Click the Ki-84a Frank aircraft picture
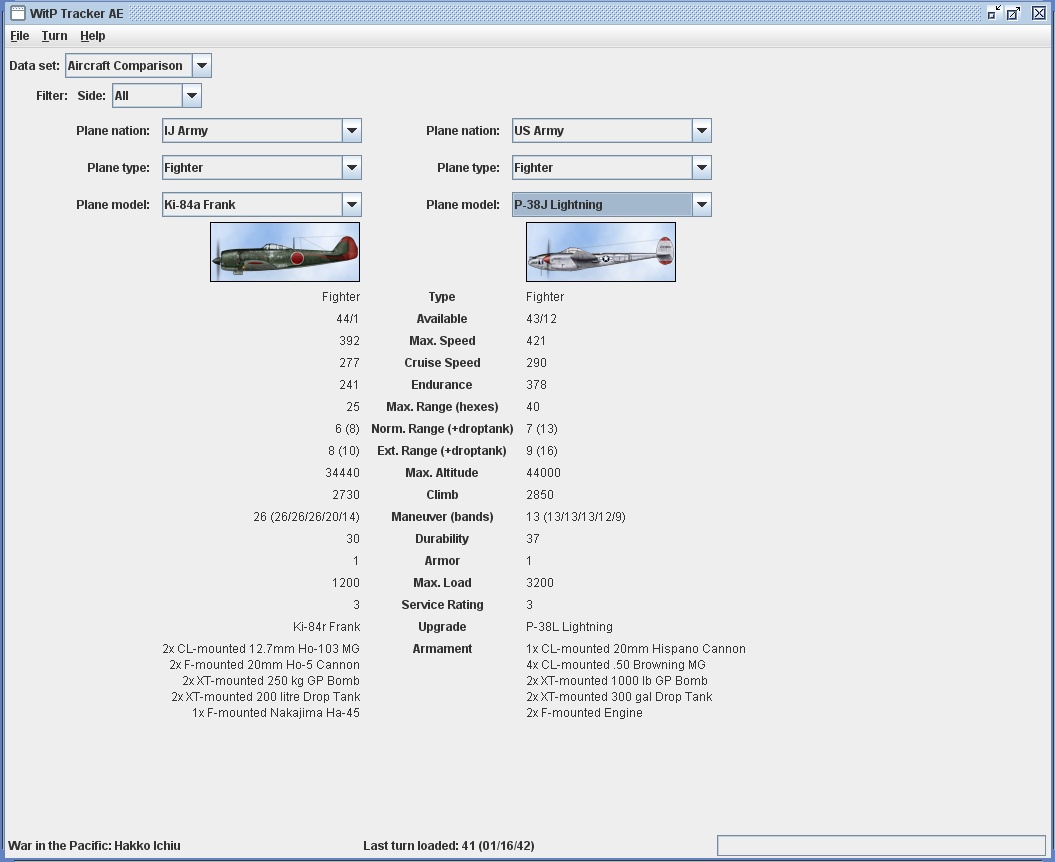 click(285, 252)
